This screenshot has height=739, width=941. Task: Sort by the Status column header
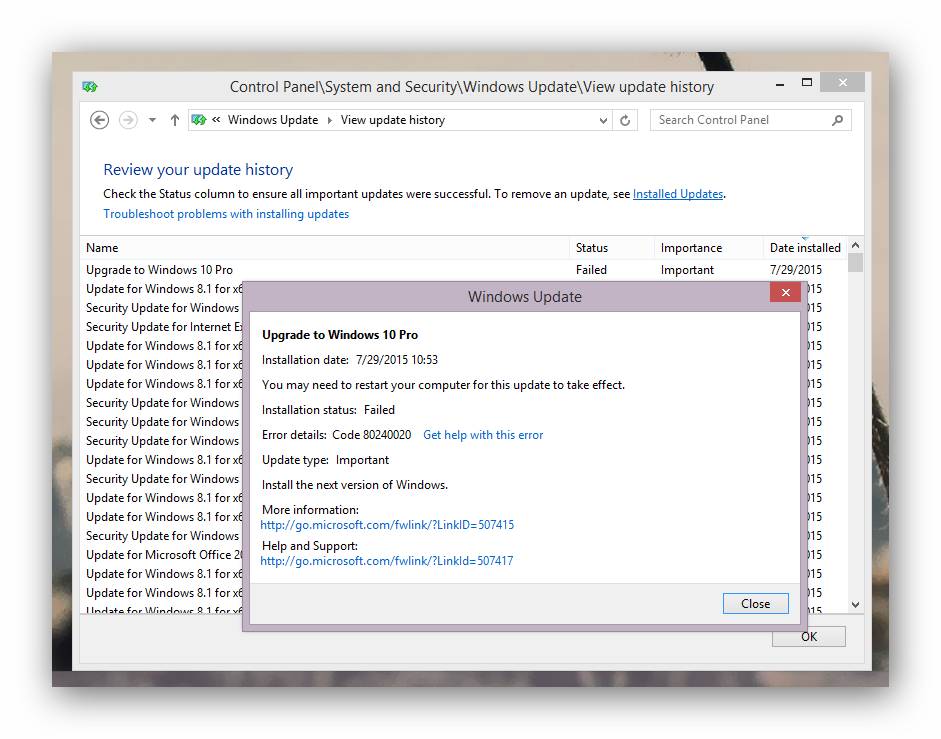[x=591, y=248]
